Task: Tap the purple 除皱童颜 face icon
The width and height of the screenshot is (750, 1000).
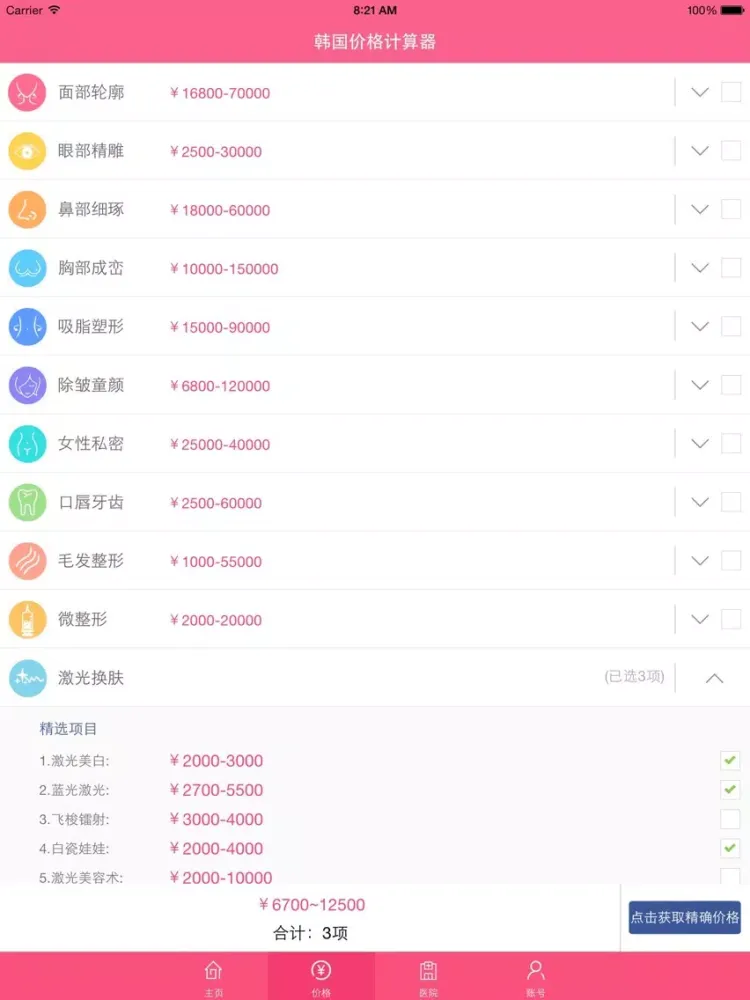Action: [x=27, y=385]
